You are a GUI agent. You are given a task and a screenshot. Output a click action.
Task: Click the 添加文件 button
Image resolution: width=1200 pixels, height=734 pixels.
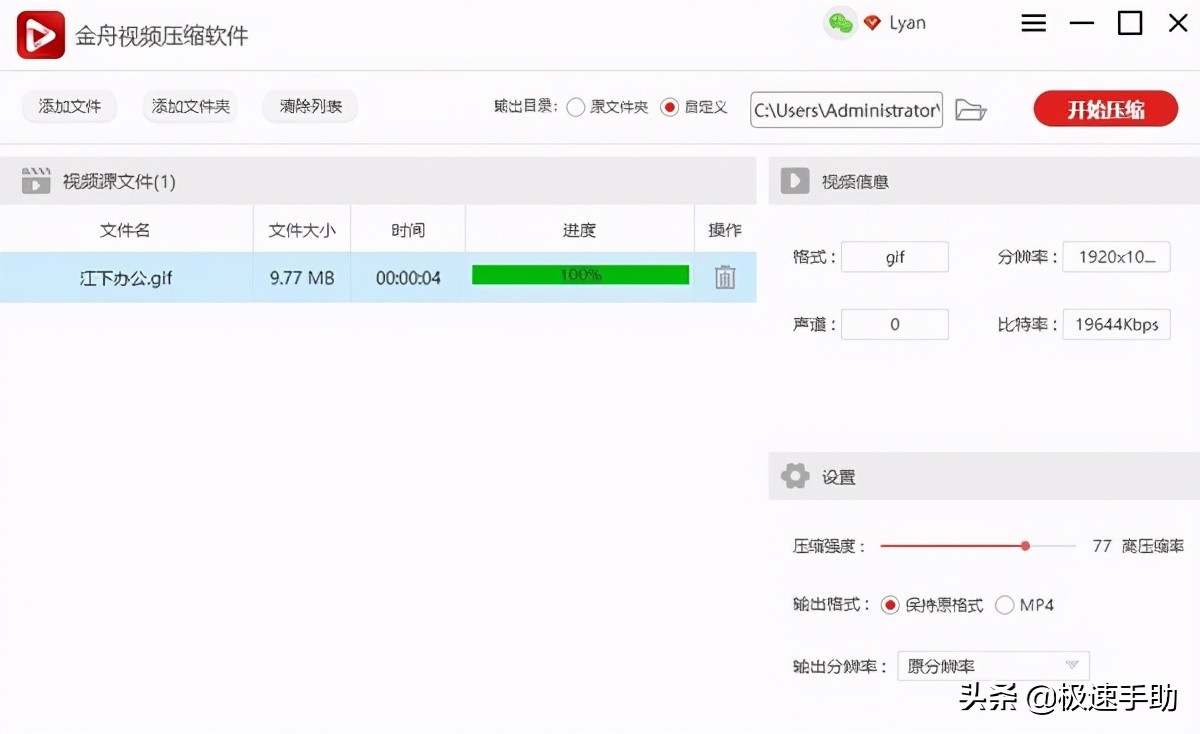point(68,106)
